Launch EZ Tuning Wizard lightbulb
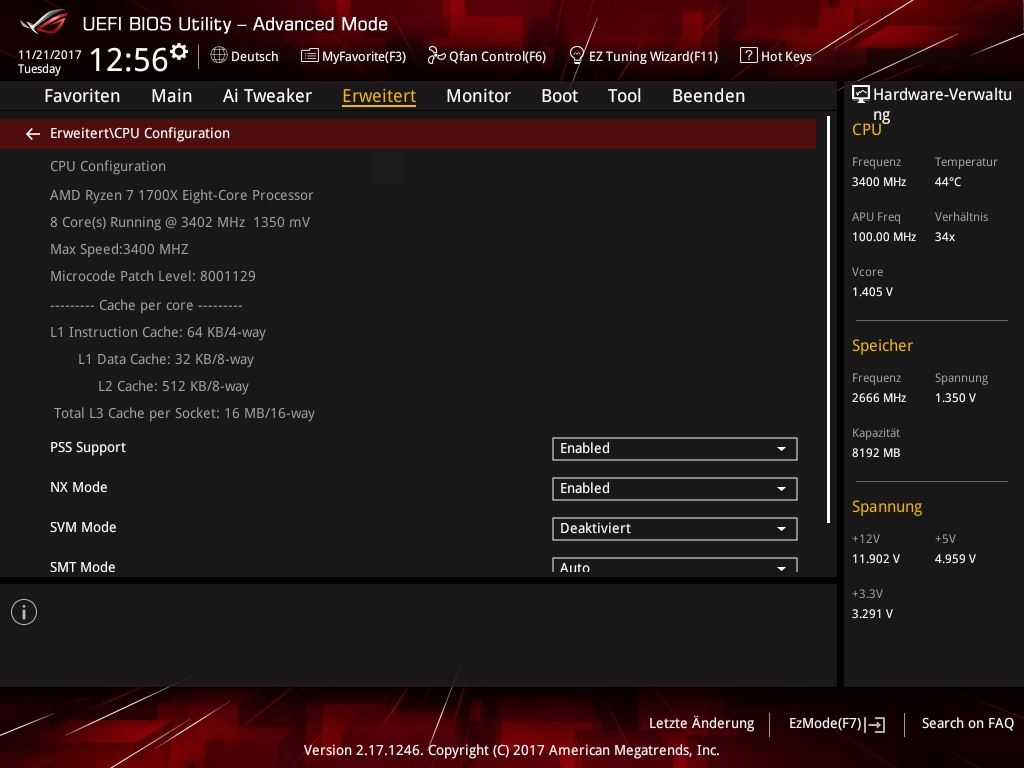The height and width of the screenshot is (768, 1024). (576, 56)
